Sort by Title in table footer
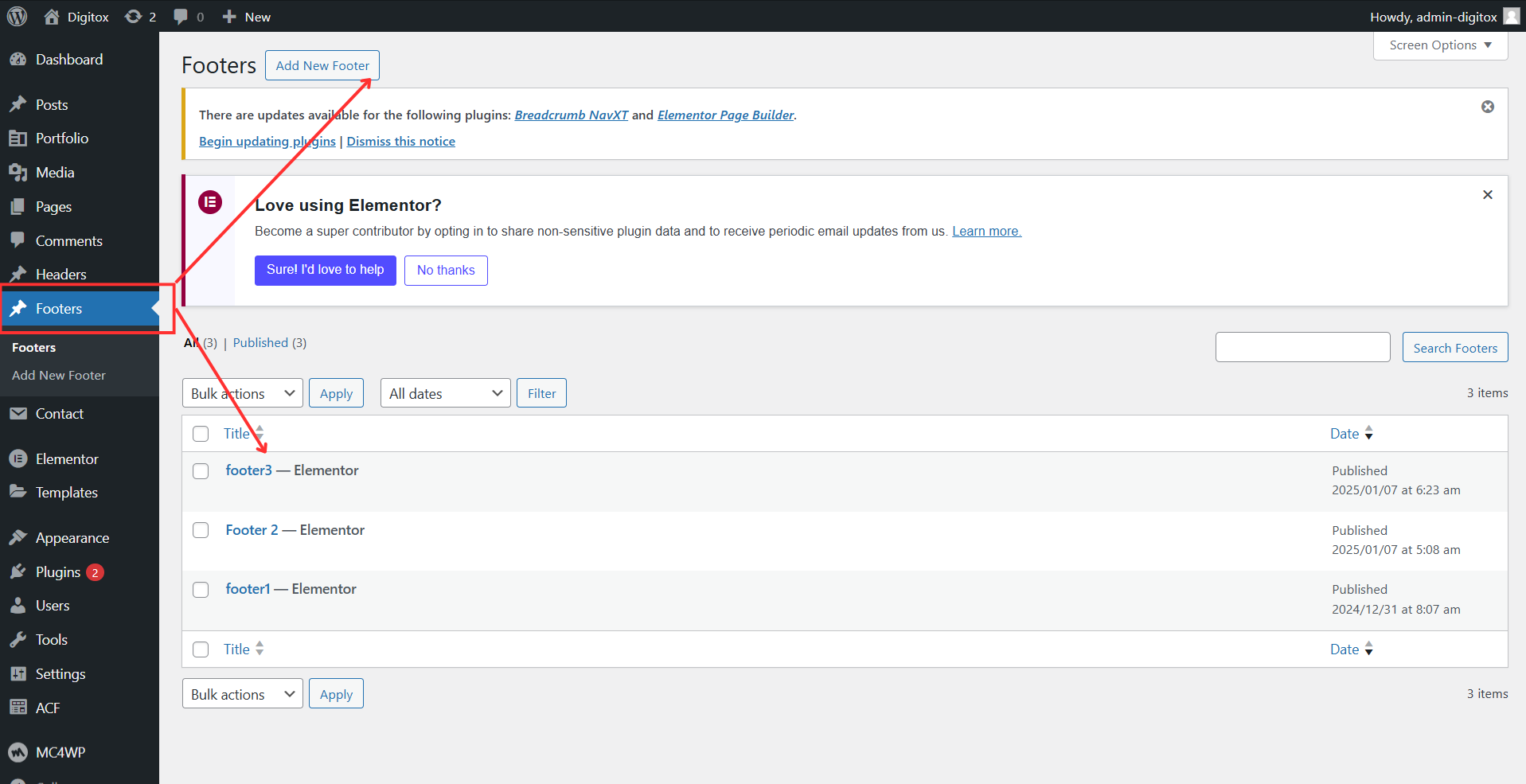 (x=243, y=649)
